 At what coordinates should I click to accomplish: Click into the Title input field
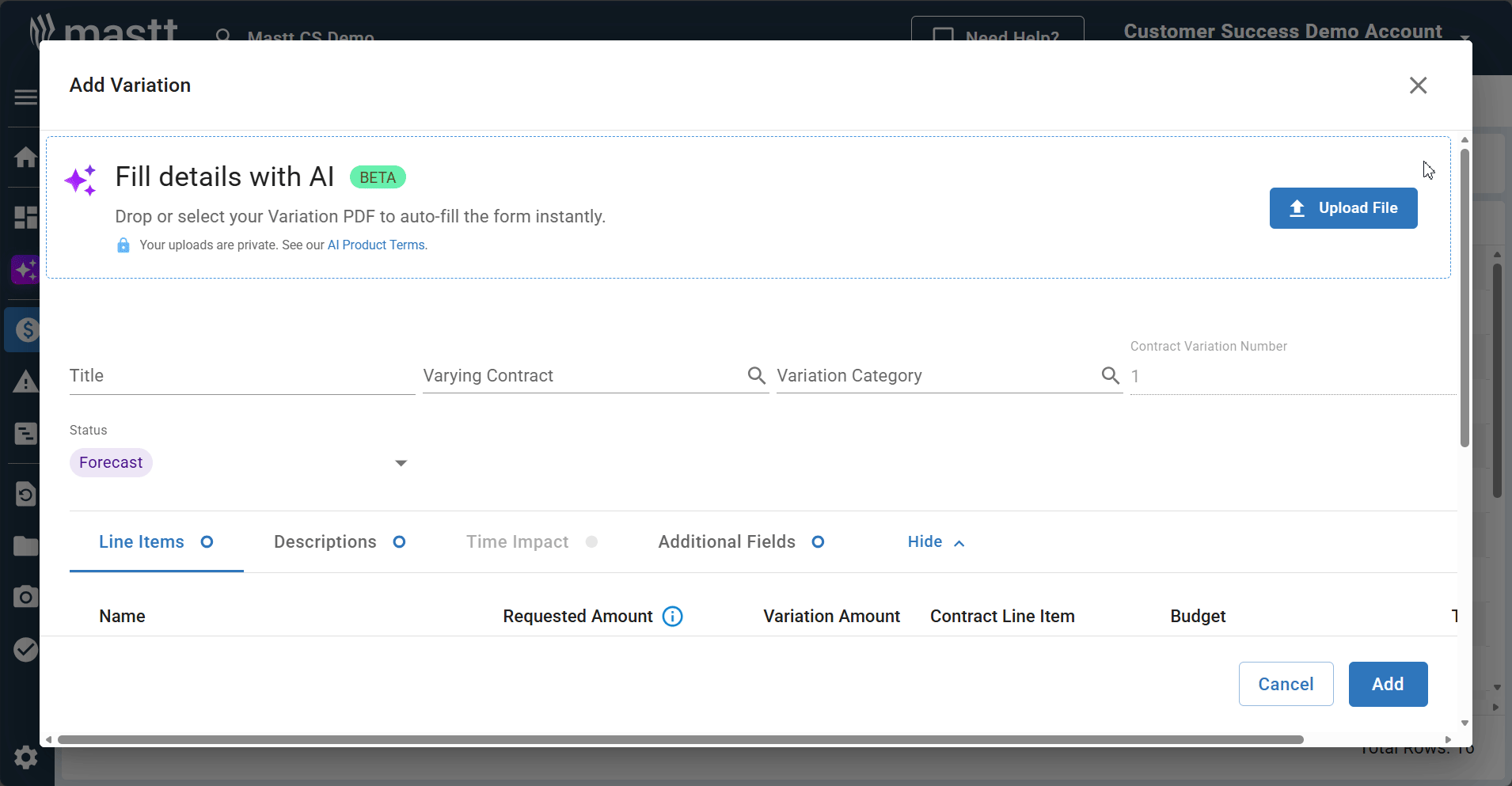pos(241,376)
